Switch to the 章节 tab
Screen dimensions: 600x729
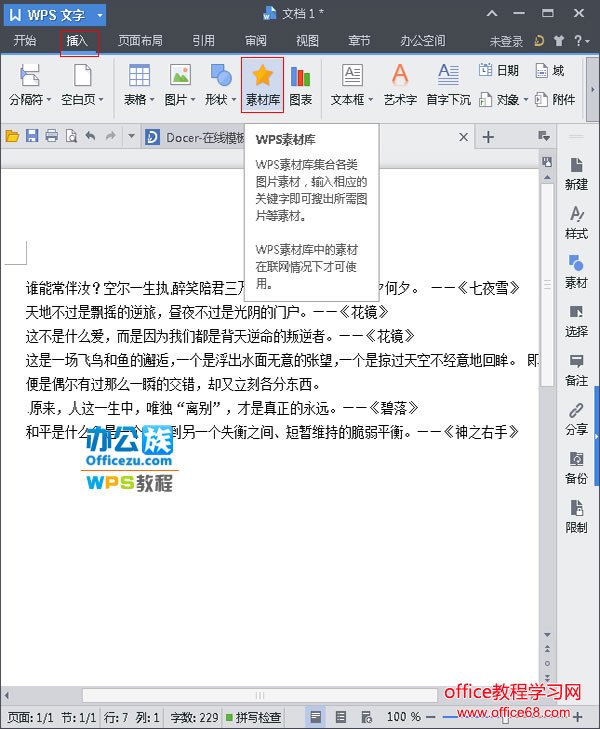[x=359, y=41]
